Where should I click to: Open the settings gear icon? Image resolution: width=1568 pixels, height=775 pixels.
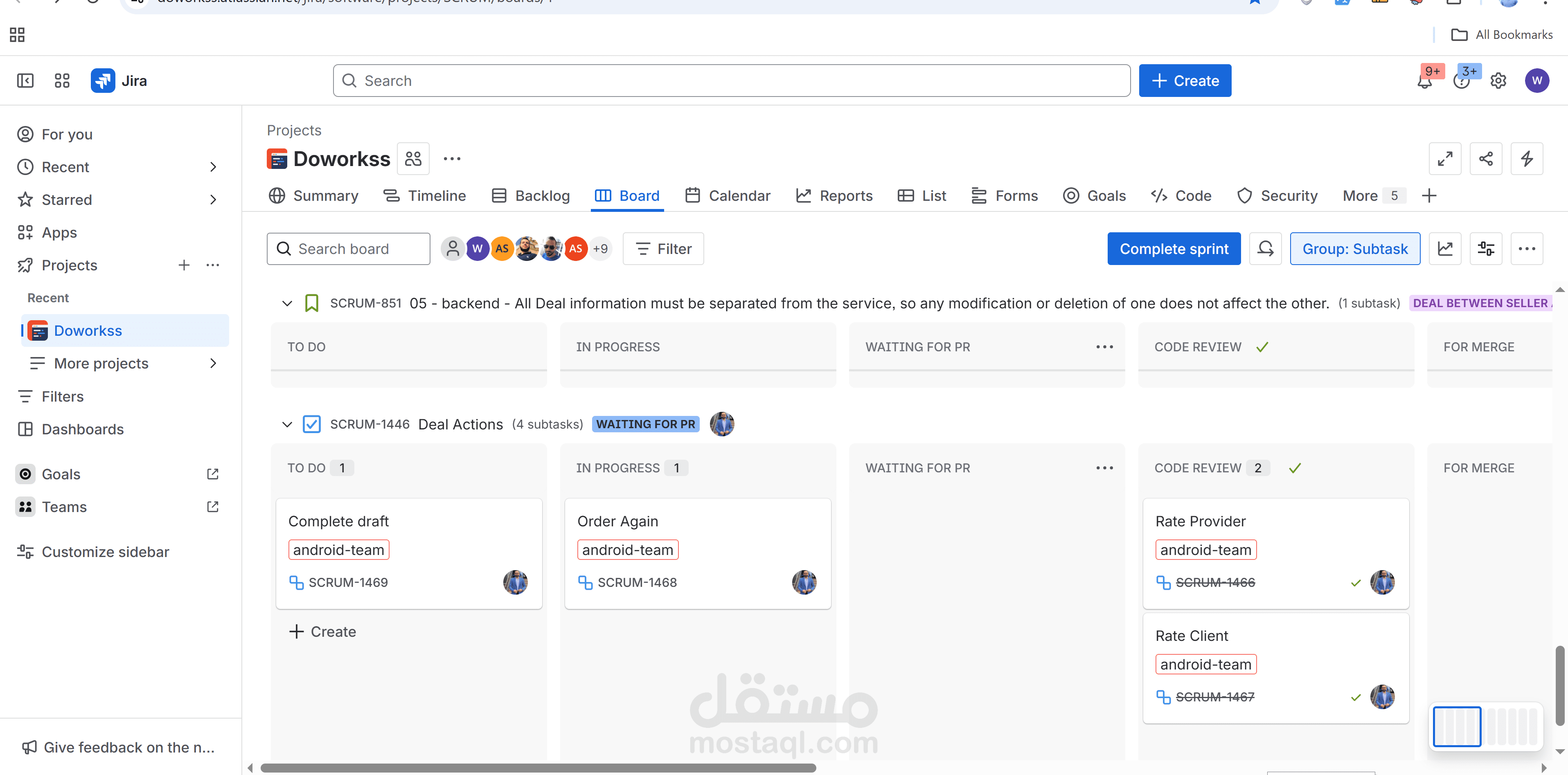(1498, 81)
